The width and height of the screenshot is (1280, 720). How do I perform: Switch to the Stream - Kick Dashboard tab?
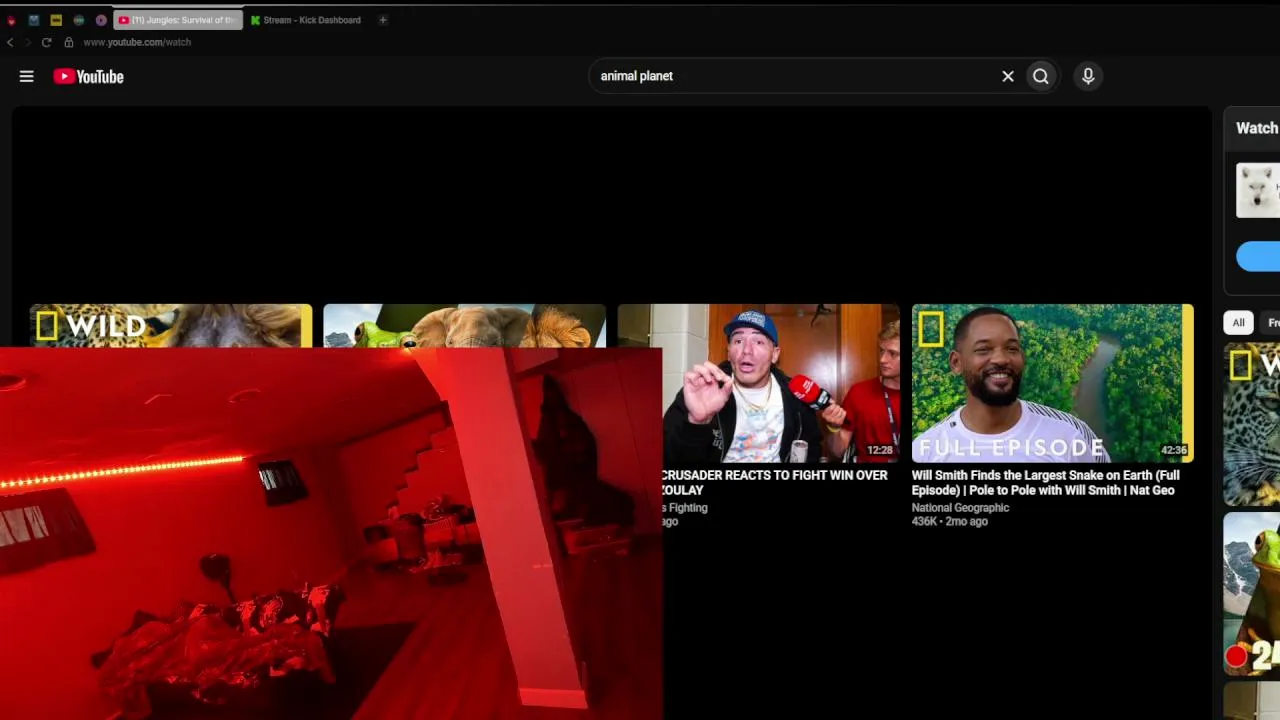(306, 20)
